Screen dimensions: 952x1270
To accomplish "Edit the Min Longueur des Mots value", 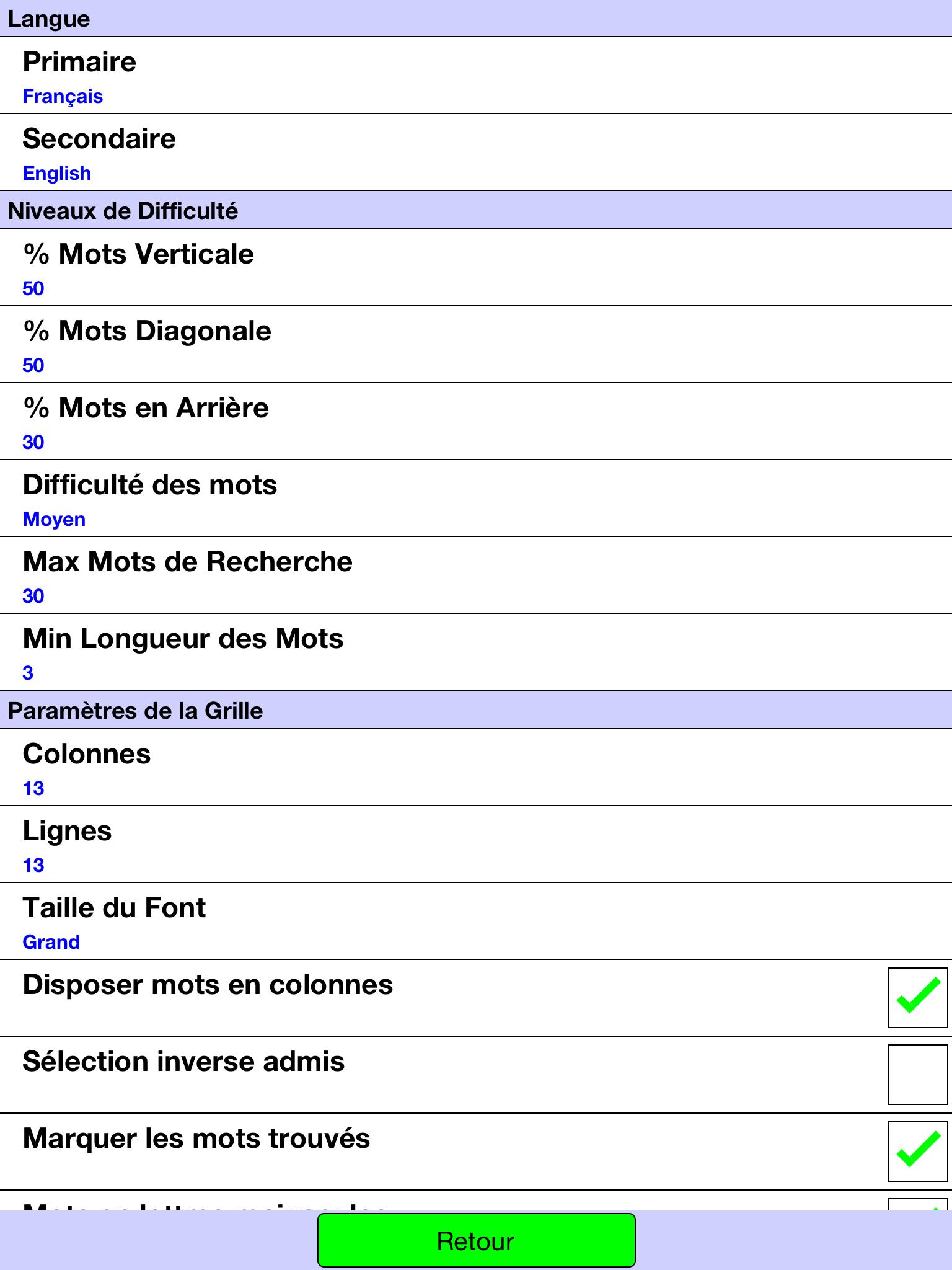I will pyautogui.click(x=476, y=652).
